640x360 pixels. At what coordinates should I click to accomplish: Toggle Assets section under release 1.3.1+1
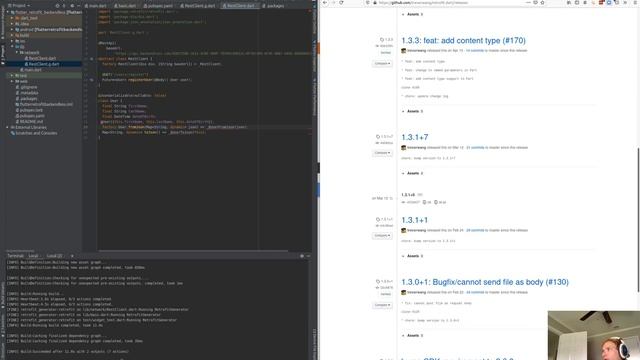pos(412,256)
